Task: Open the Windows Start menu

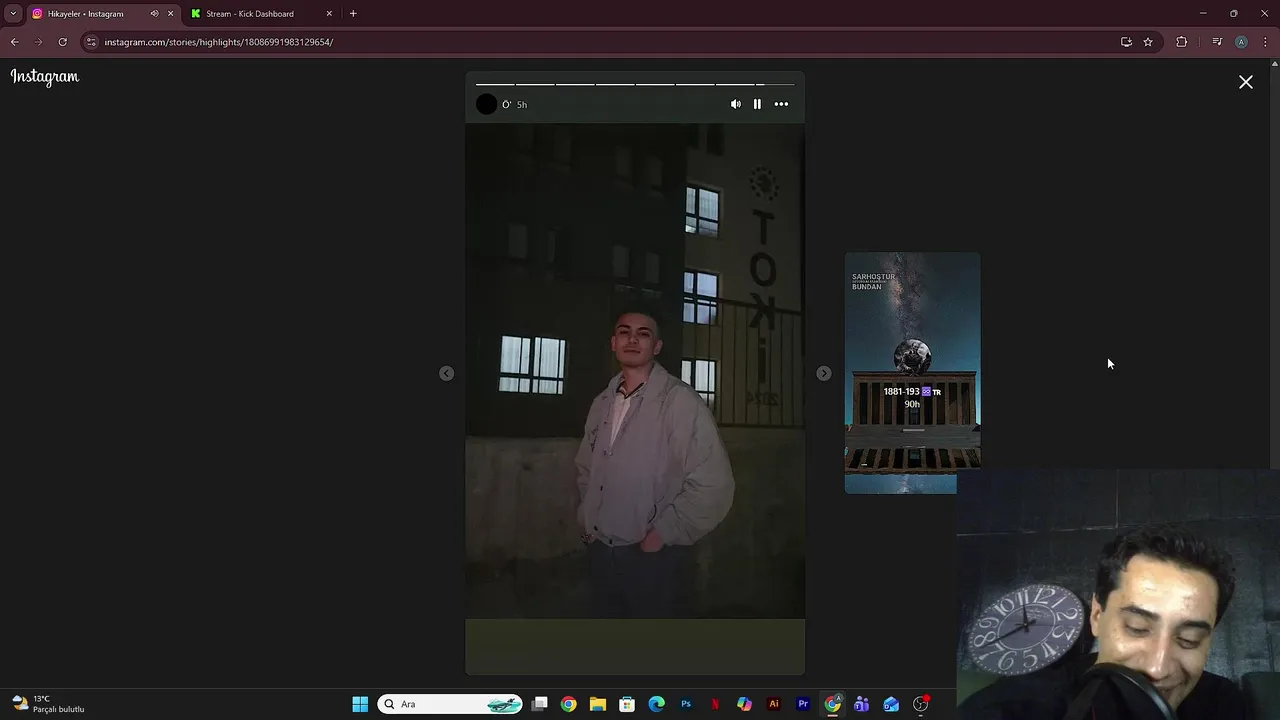Action: coord(360,704)
